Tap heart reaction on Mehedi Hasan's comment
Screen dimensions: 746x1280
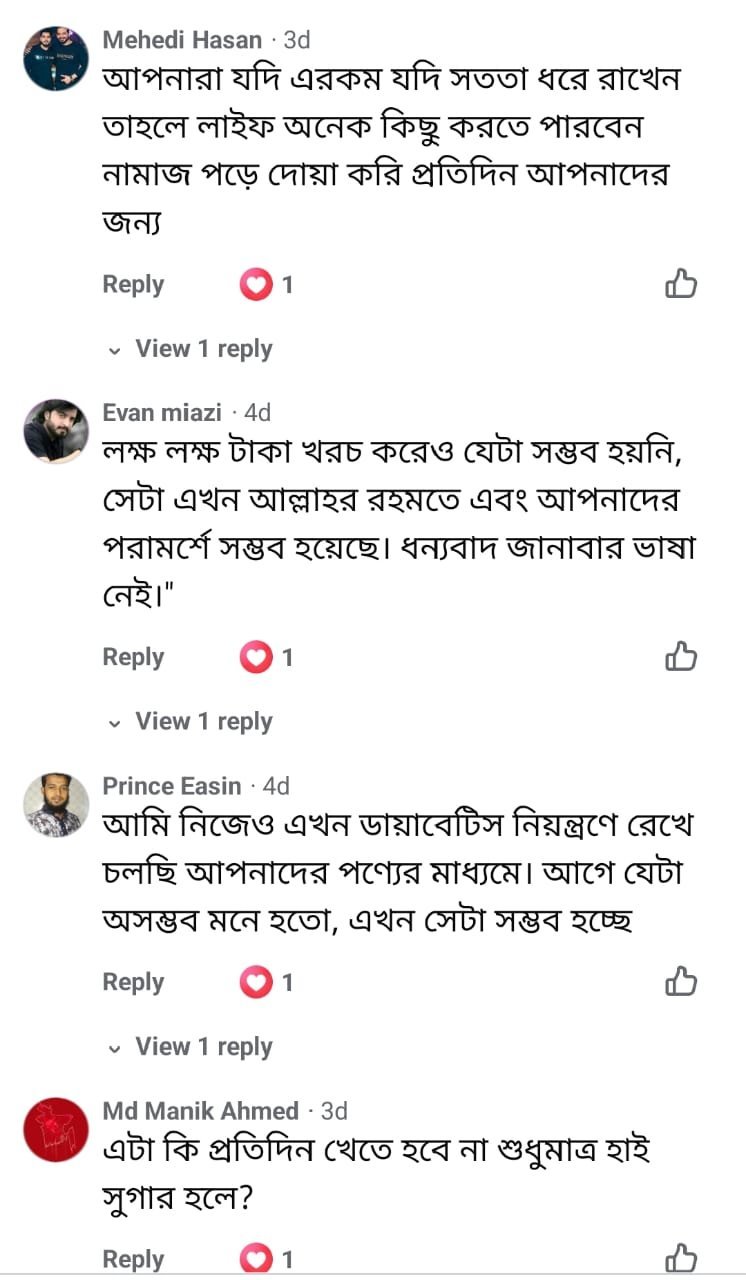coord(256,285)
